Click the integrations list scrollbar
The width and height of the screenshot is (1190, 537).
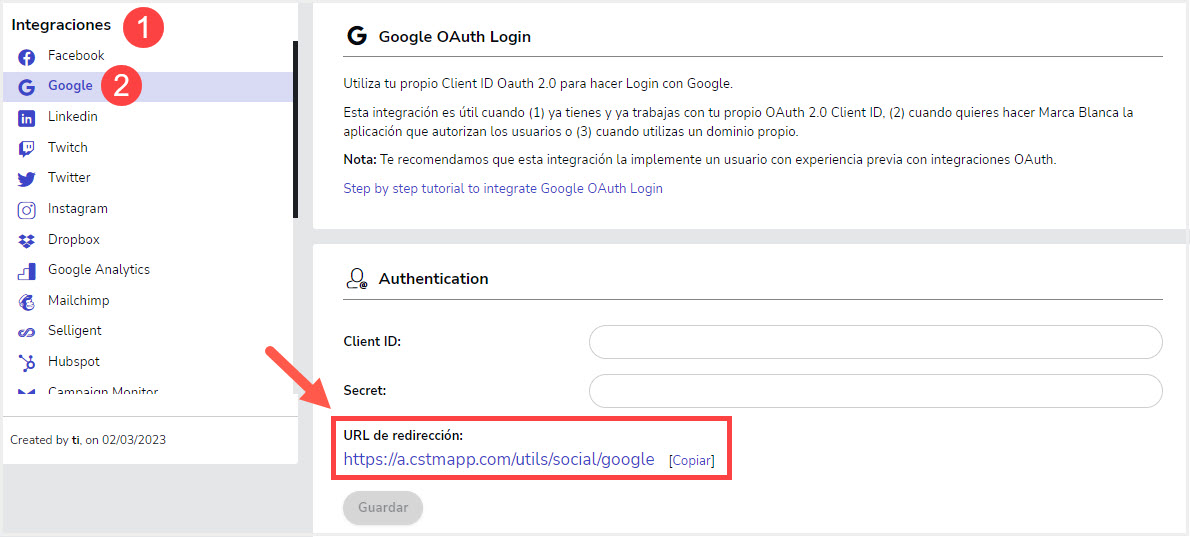pyautogui.click(x=295, y=129)
